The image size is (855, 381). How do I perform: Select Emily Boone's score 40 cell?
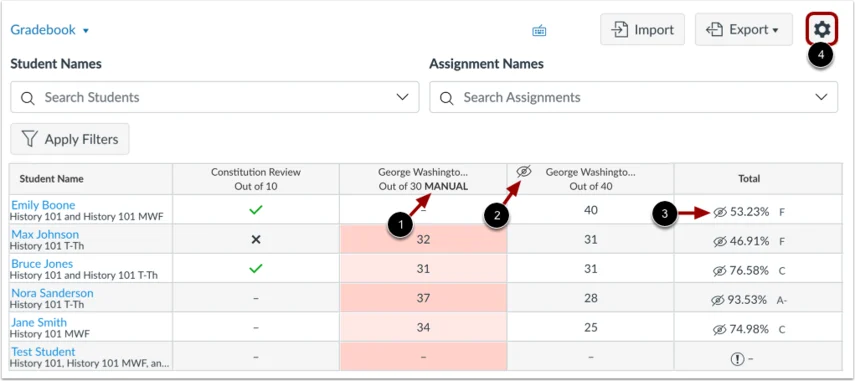(591, 209)
